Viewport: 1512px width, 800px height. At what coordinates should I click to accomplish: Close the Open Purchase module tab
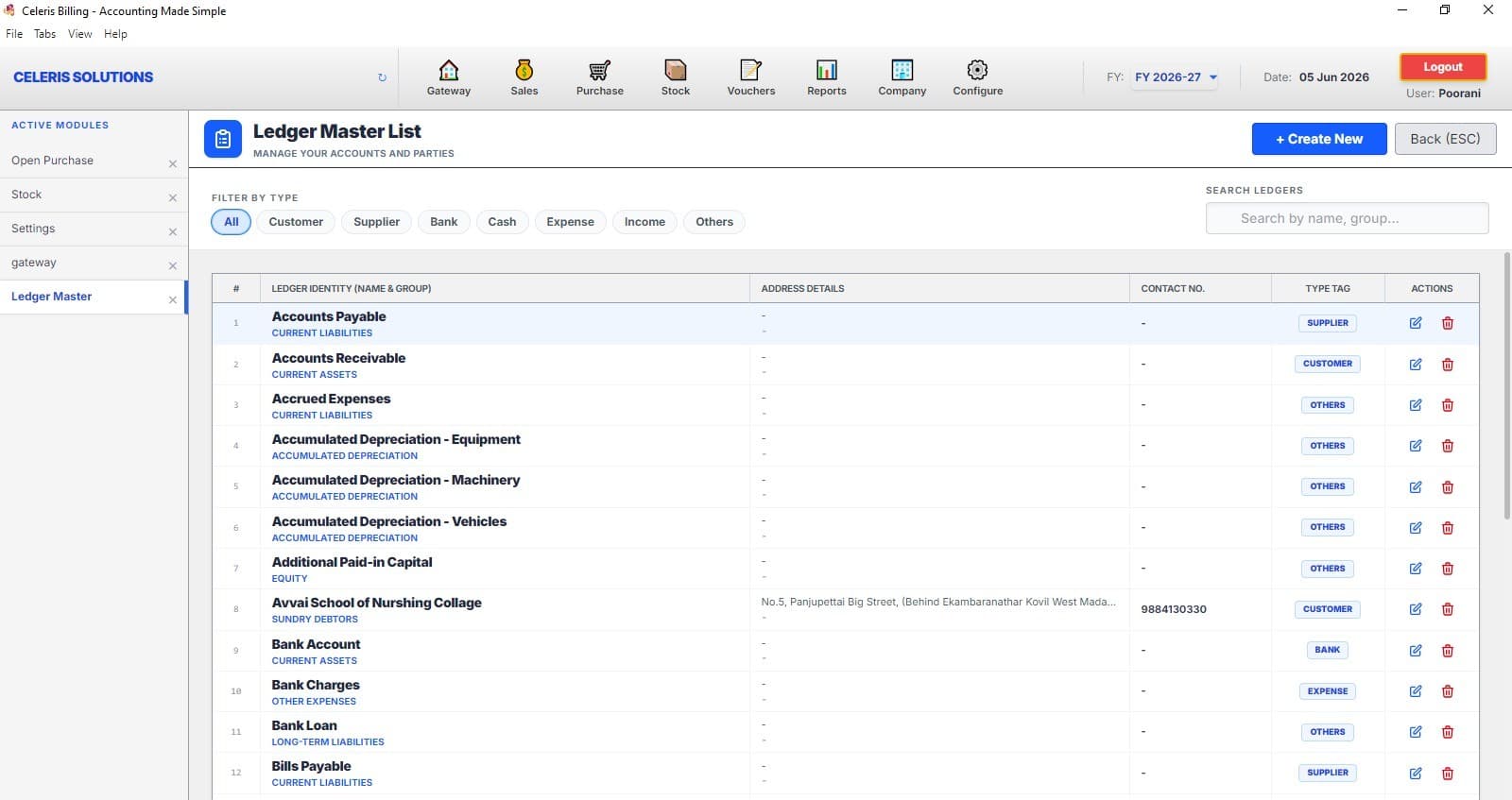click(173, 163)
